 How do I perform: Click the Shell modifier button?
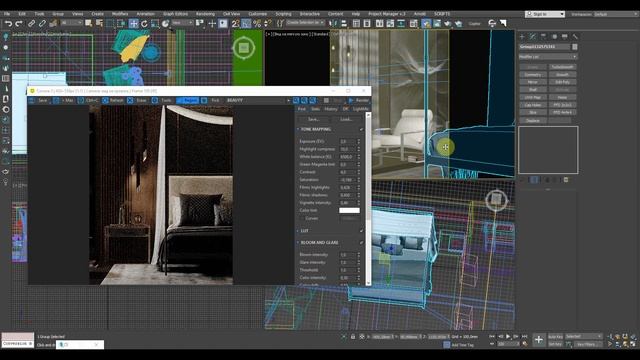pyautogui.click(x=533, y=90)
